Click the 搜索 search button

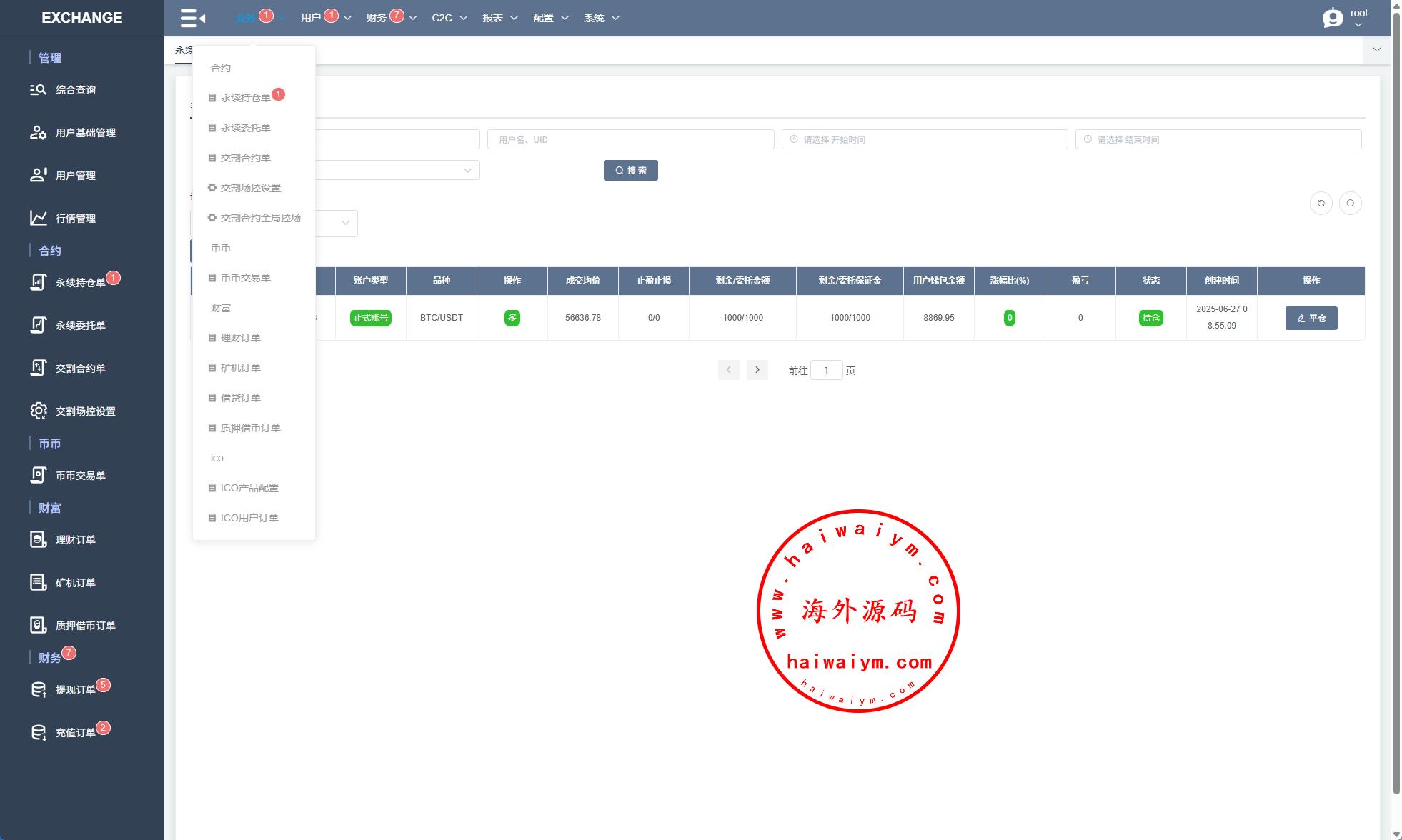point(630,170)
